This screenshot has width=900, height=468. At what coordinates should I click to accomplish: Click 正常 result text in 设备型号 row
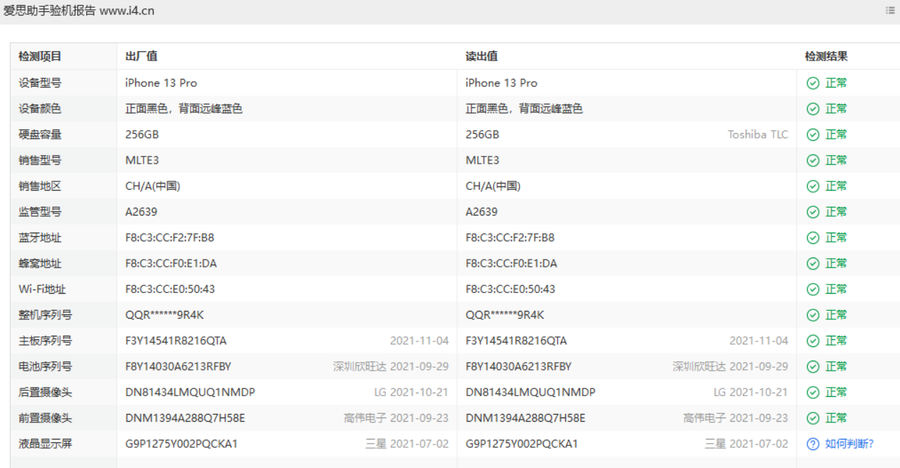(x=836, y=83)
